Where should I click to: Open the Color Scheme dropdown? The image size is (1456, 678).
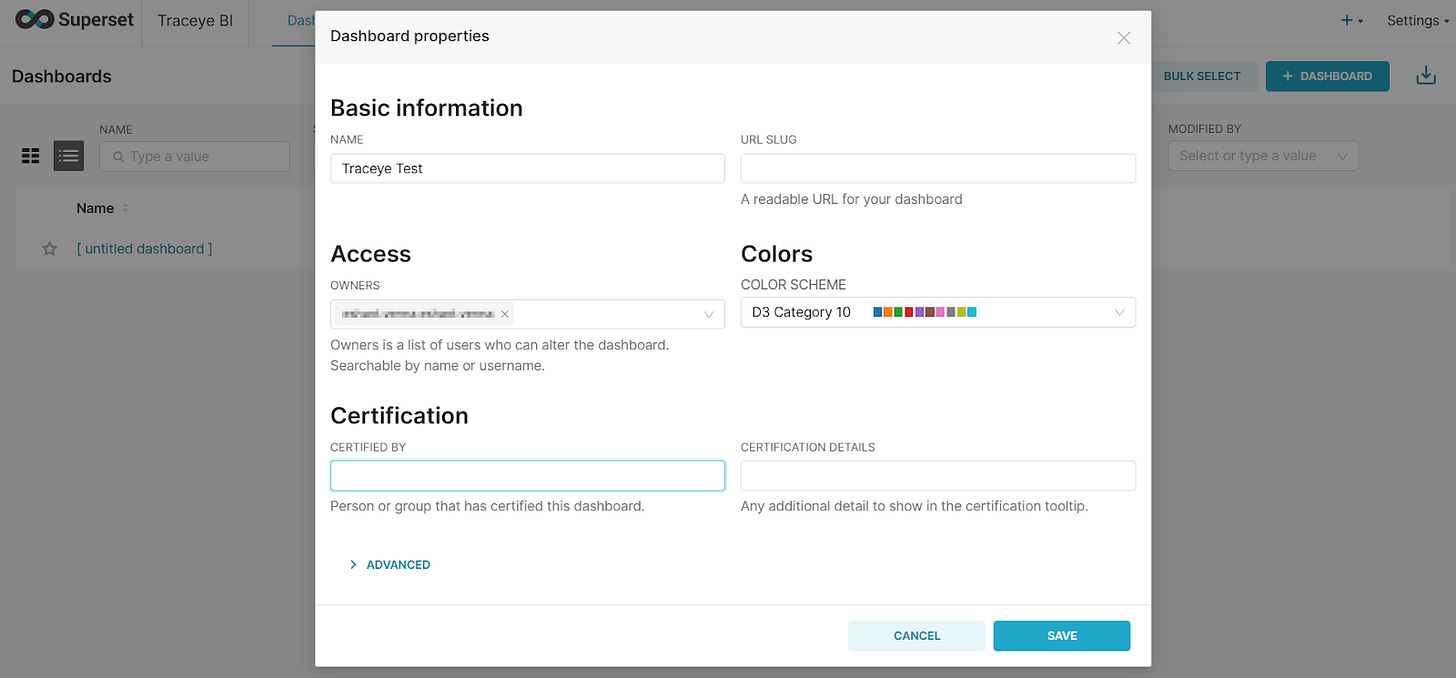click(x=1119, y=313)
